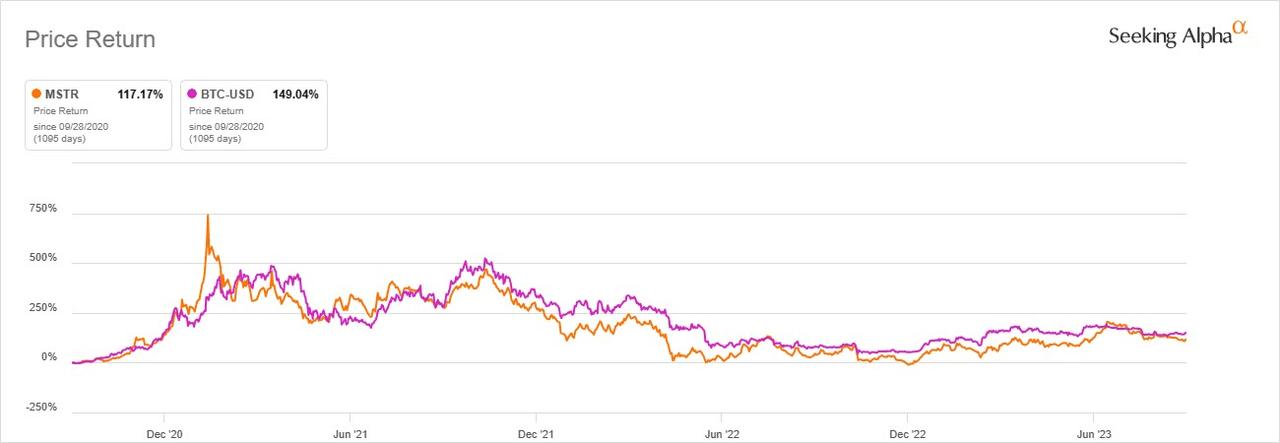The image size is (1280, 443).
Task: Click the 750% y-axis label
Action: pos(42,209)
